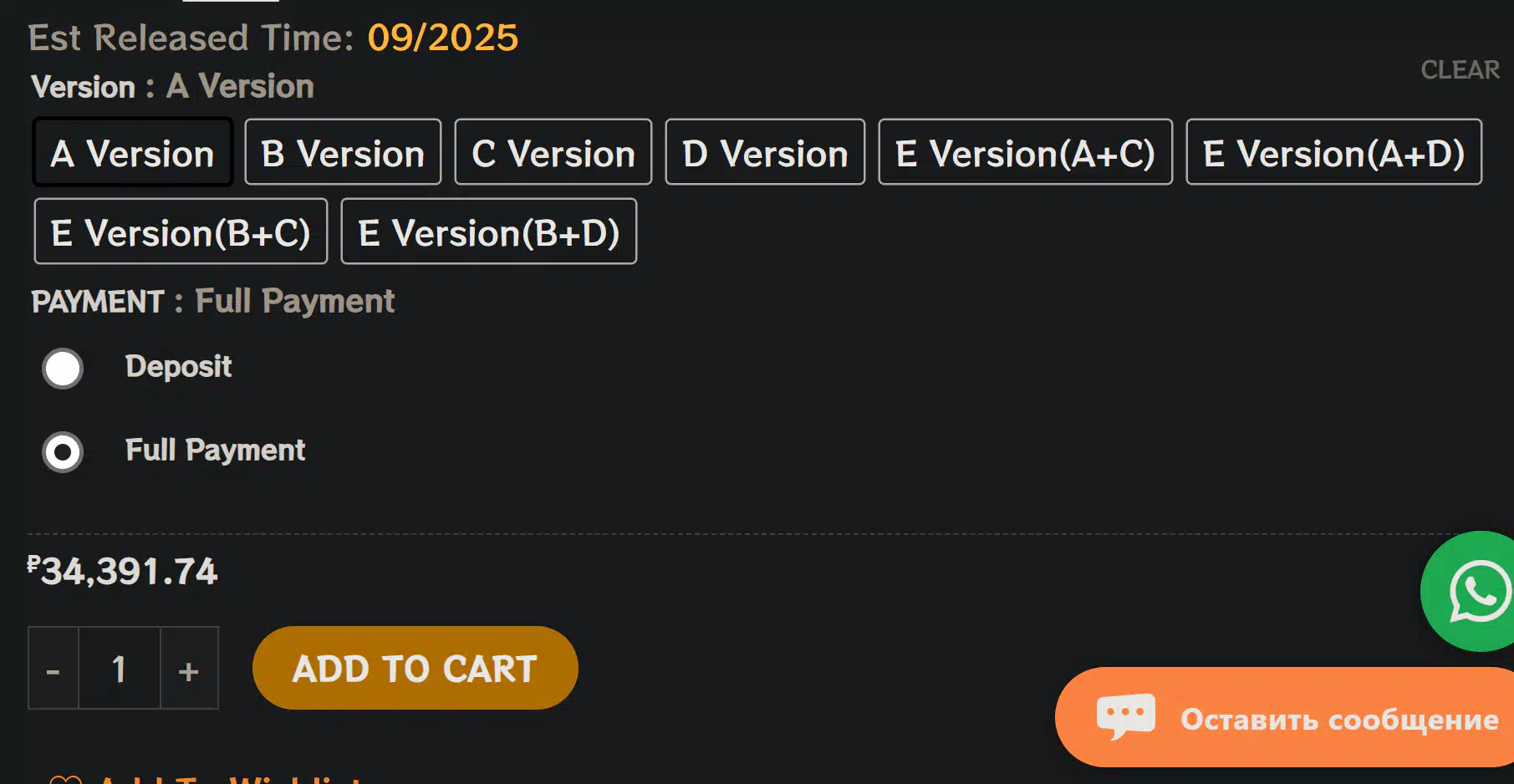Click the quantity input field
This screenshot has width=1514, height=784.
[120, 669]
